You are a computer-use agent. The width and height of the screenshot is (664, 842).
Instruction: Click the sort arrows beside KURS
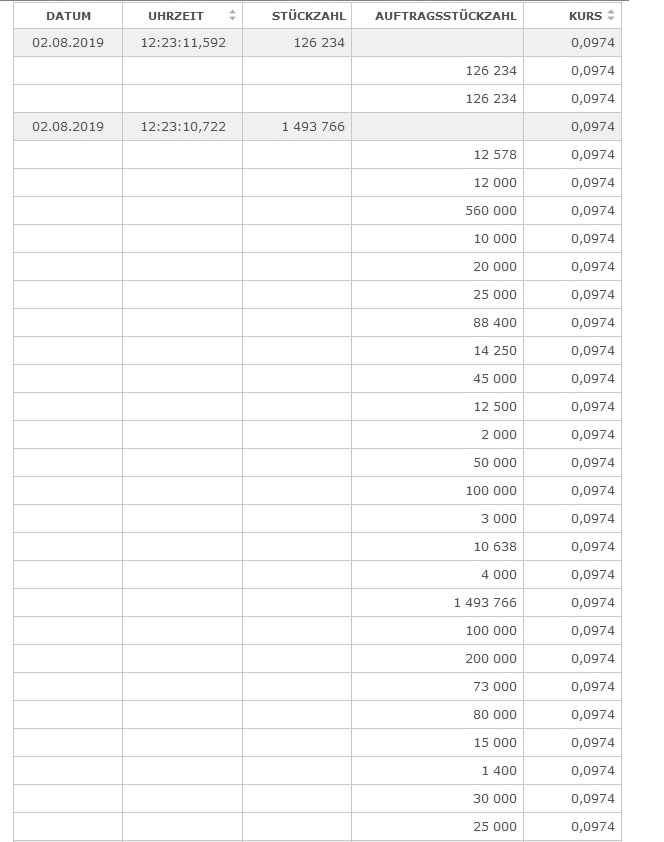(x=611, y=16)
